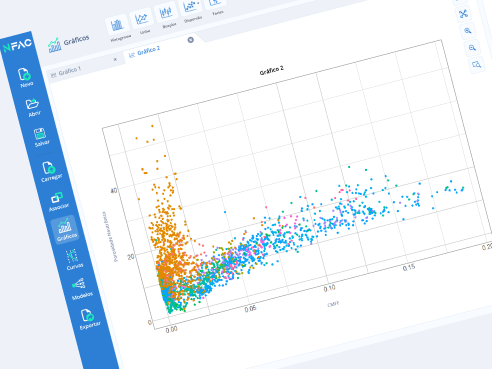
Task: Click the NFAC logo in the sidebar
Action: (17, 45)
